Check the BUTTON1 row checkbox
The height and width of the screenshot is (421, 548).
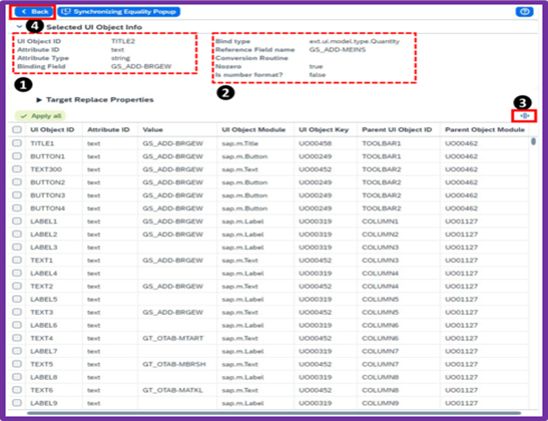coord(17,156)
